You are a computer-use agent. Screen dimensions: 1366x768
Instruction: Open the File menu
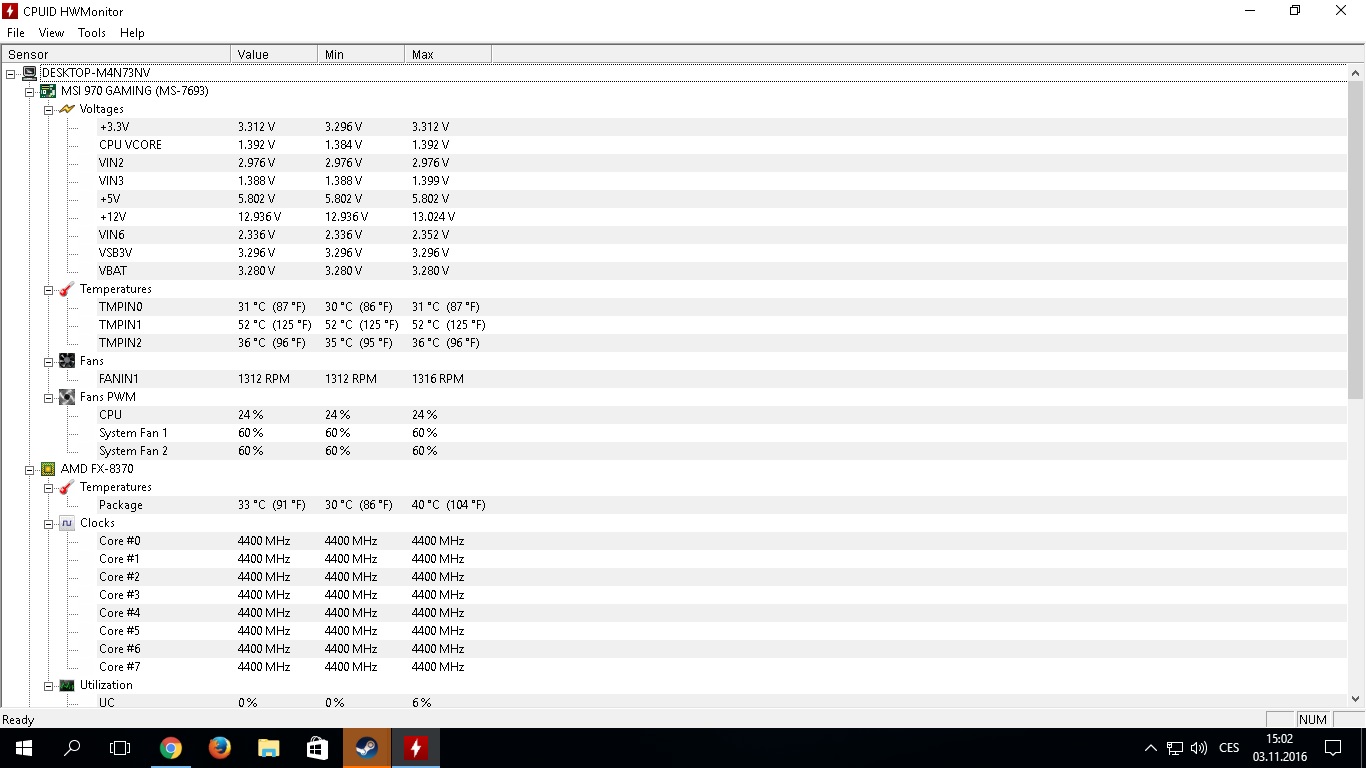pos(16,33)
